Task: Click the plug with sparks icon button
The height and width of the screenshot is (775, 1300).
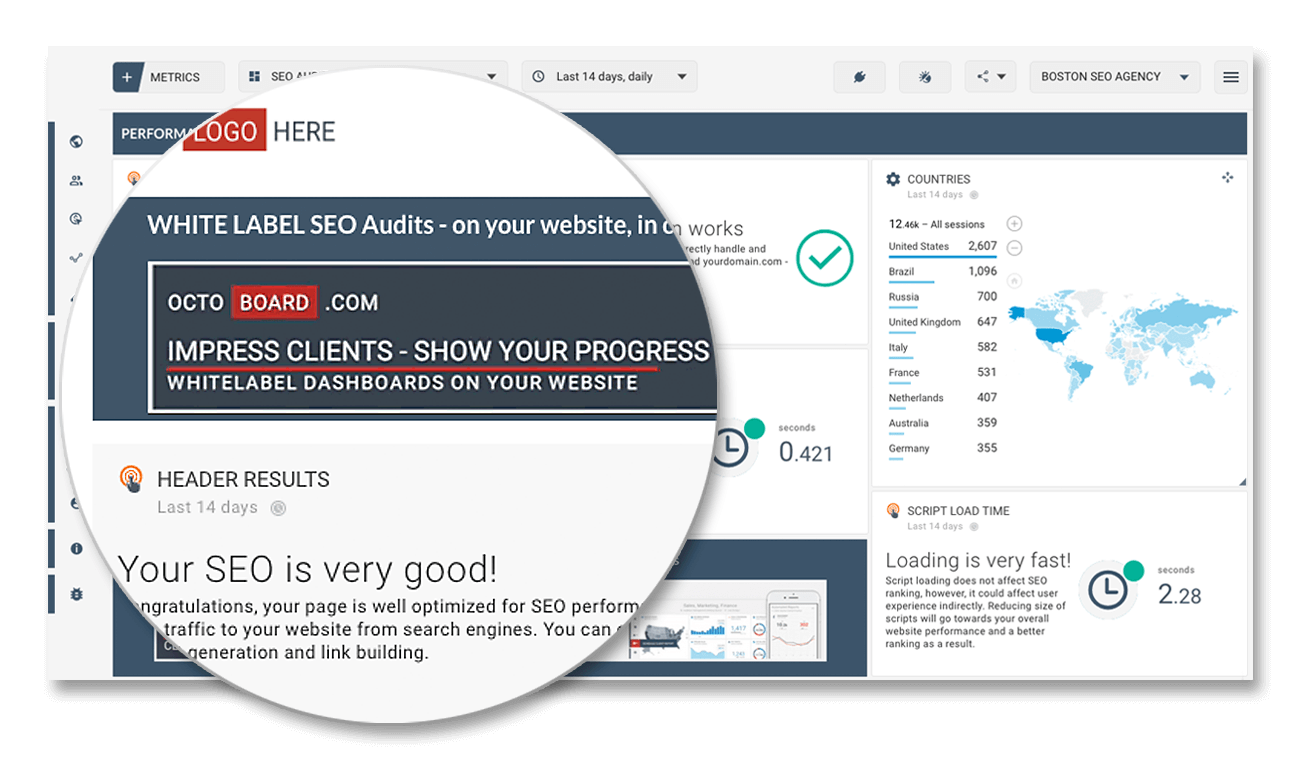Action: 925,77
